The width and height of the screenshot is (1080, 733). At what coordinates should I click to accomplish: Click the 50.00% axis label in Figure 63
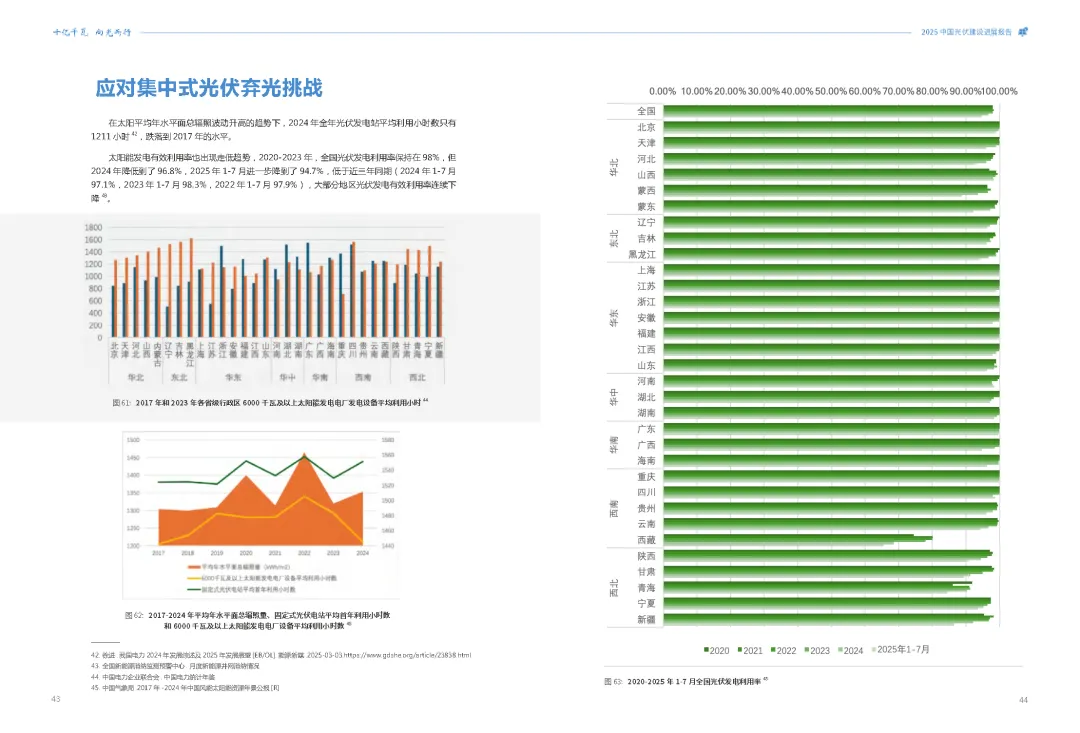pyautogui.click(x=831, y=91)
